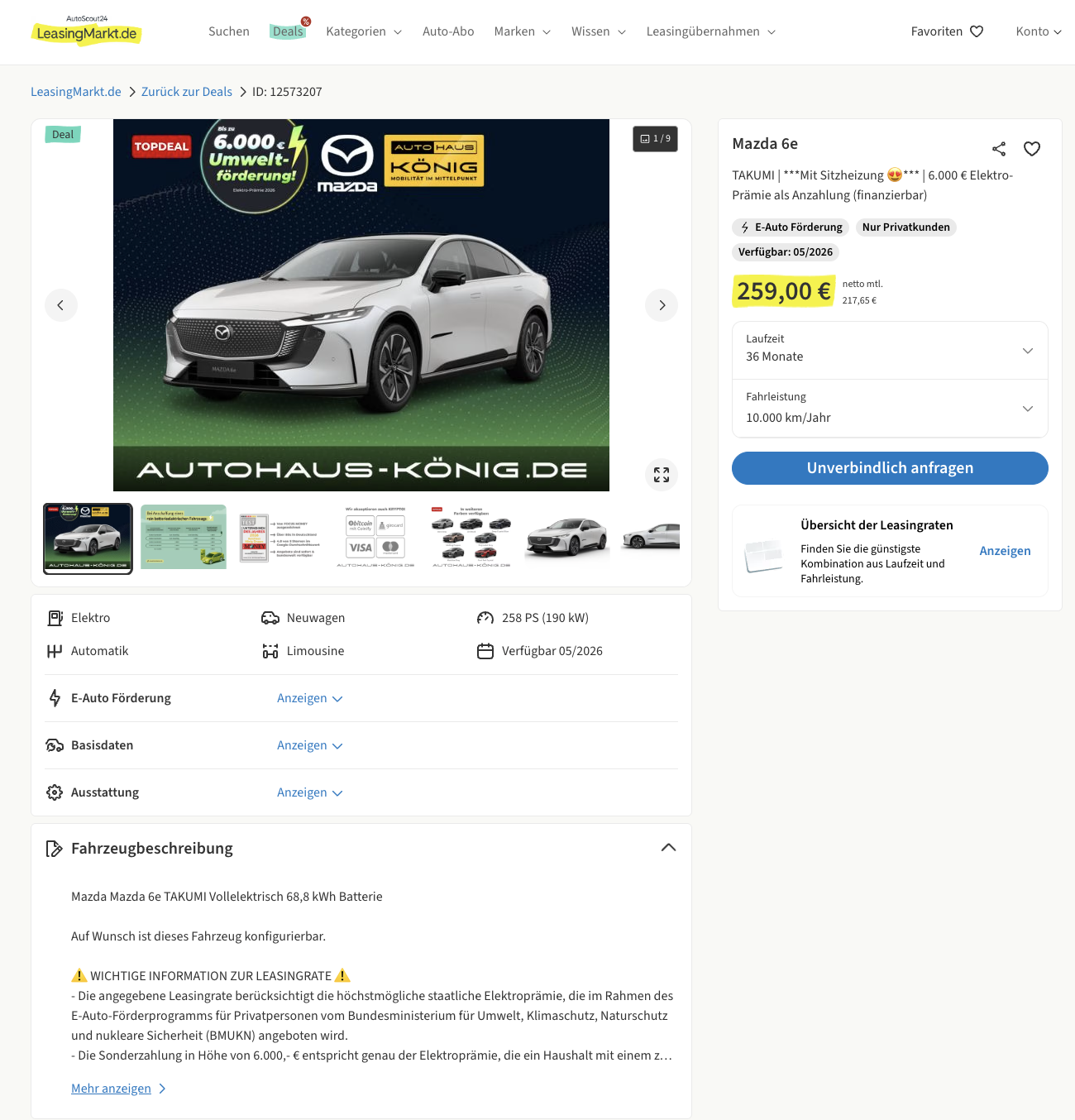Click the LeasingMarkt.de logo
Screen dimensions: 1075x1120
pos(87,31)
